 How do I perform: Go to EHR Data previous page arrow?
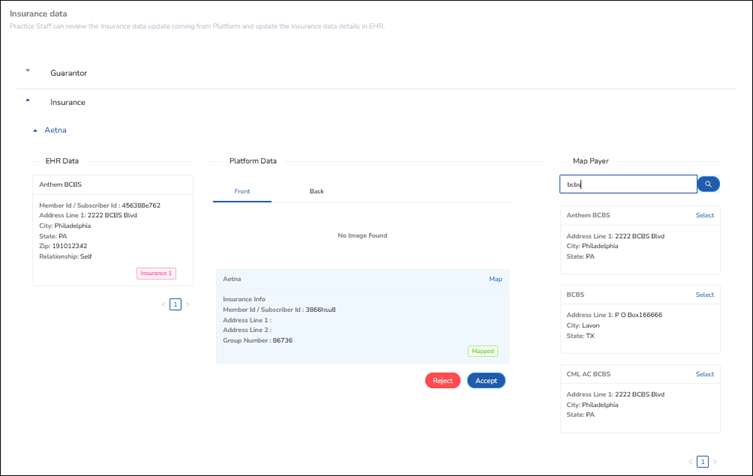(163, 305)
